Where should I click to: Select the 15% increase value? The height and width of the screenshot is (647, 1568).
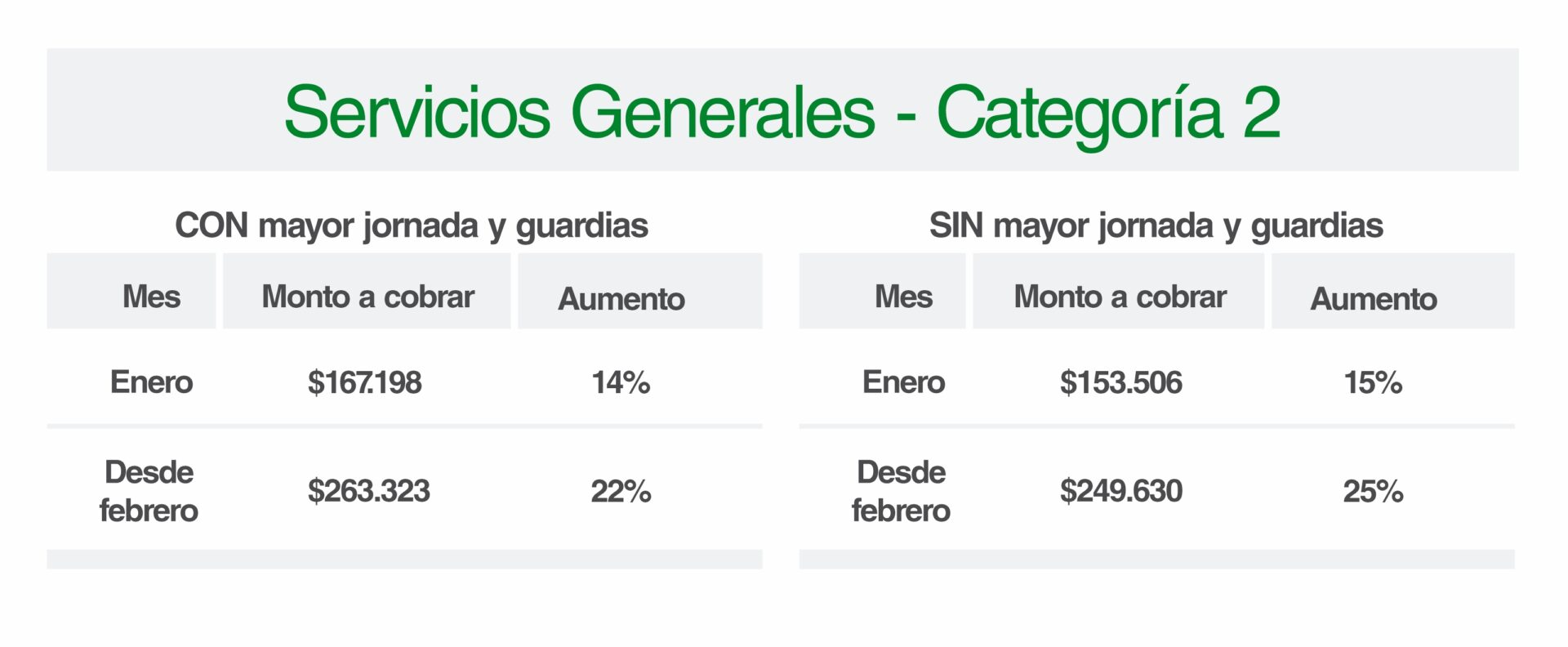[x=1373, y=382]
